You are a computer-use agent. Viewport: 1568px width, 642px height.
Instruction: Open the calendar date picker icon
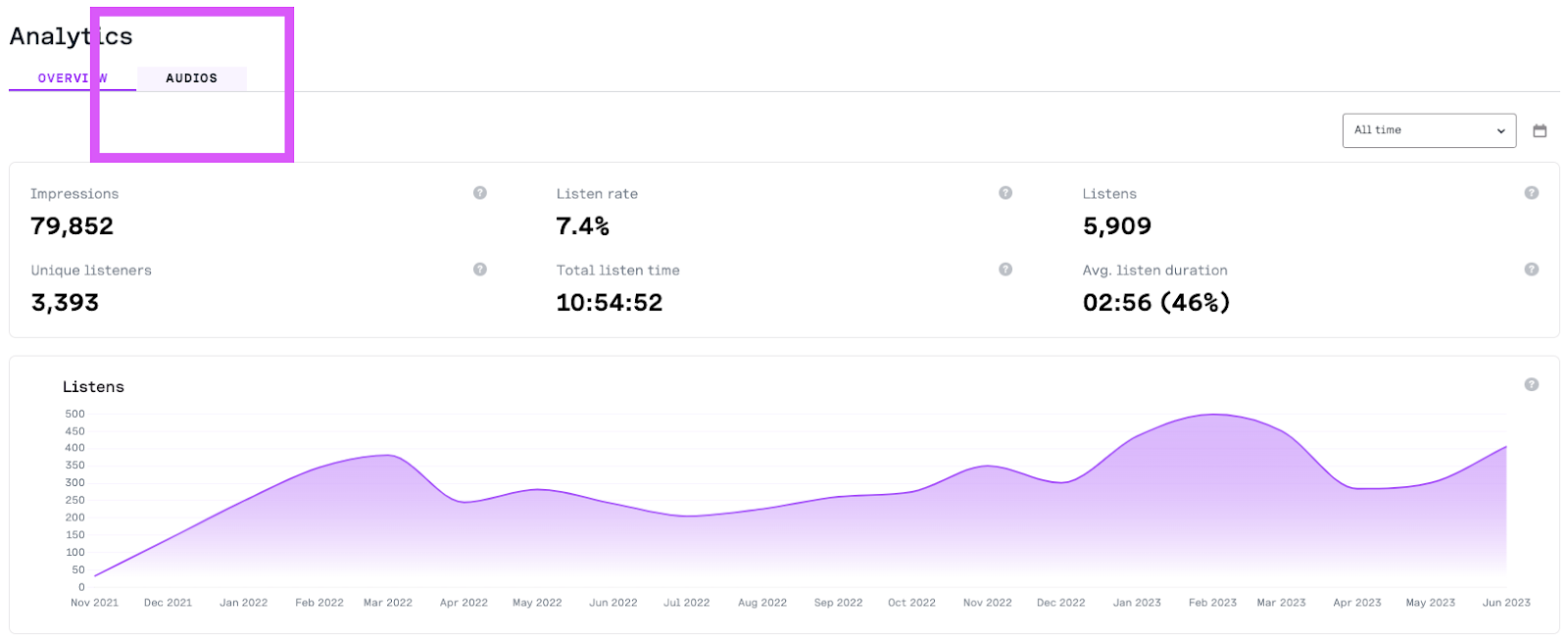click(x=1540, y=130)
